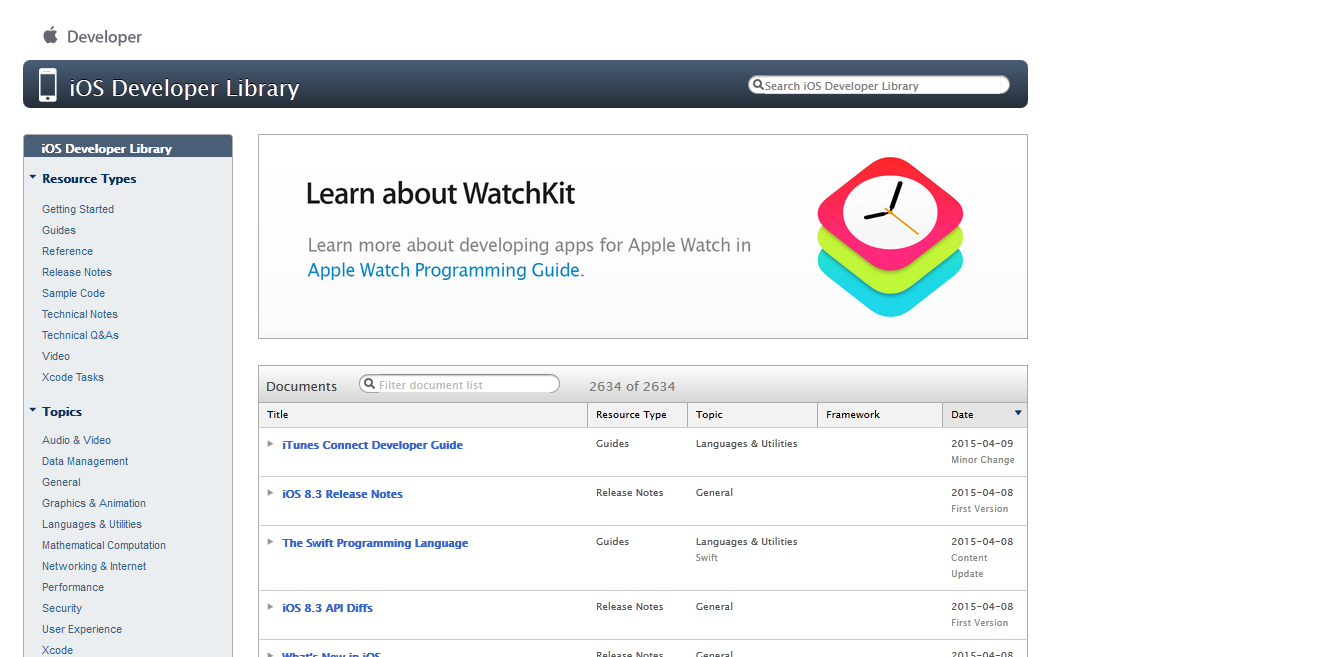Click the 2015-04-09 date cell
Screen dimensions: 1338x657
pos(982,443)
